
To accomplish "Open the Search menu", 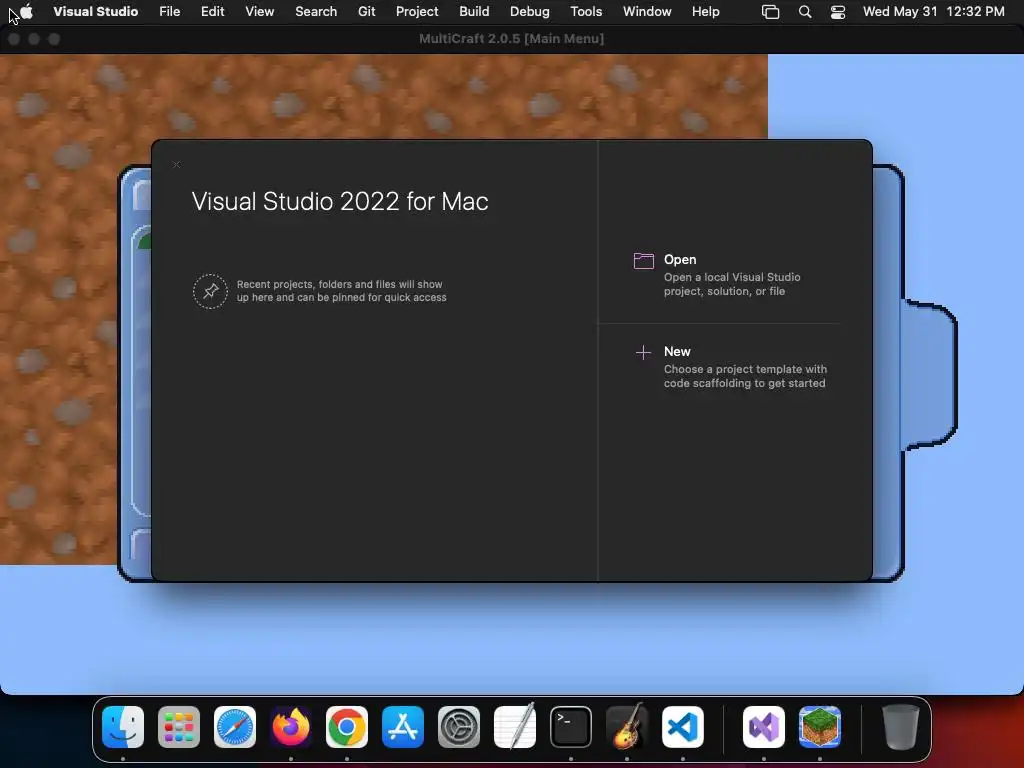I will coord(316,11).
